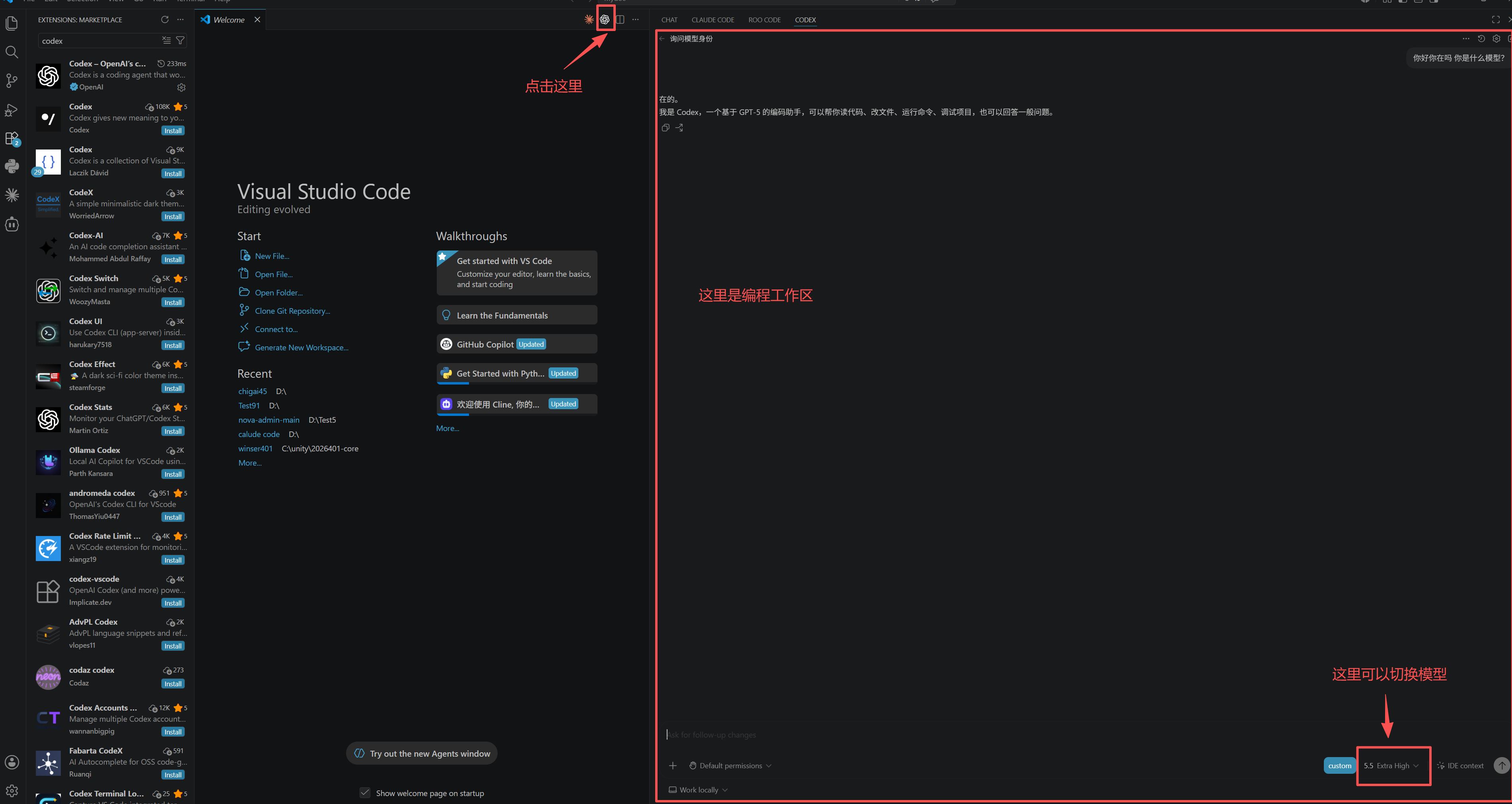Open the Extensions view icon

[12, 138]
